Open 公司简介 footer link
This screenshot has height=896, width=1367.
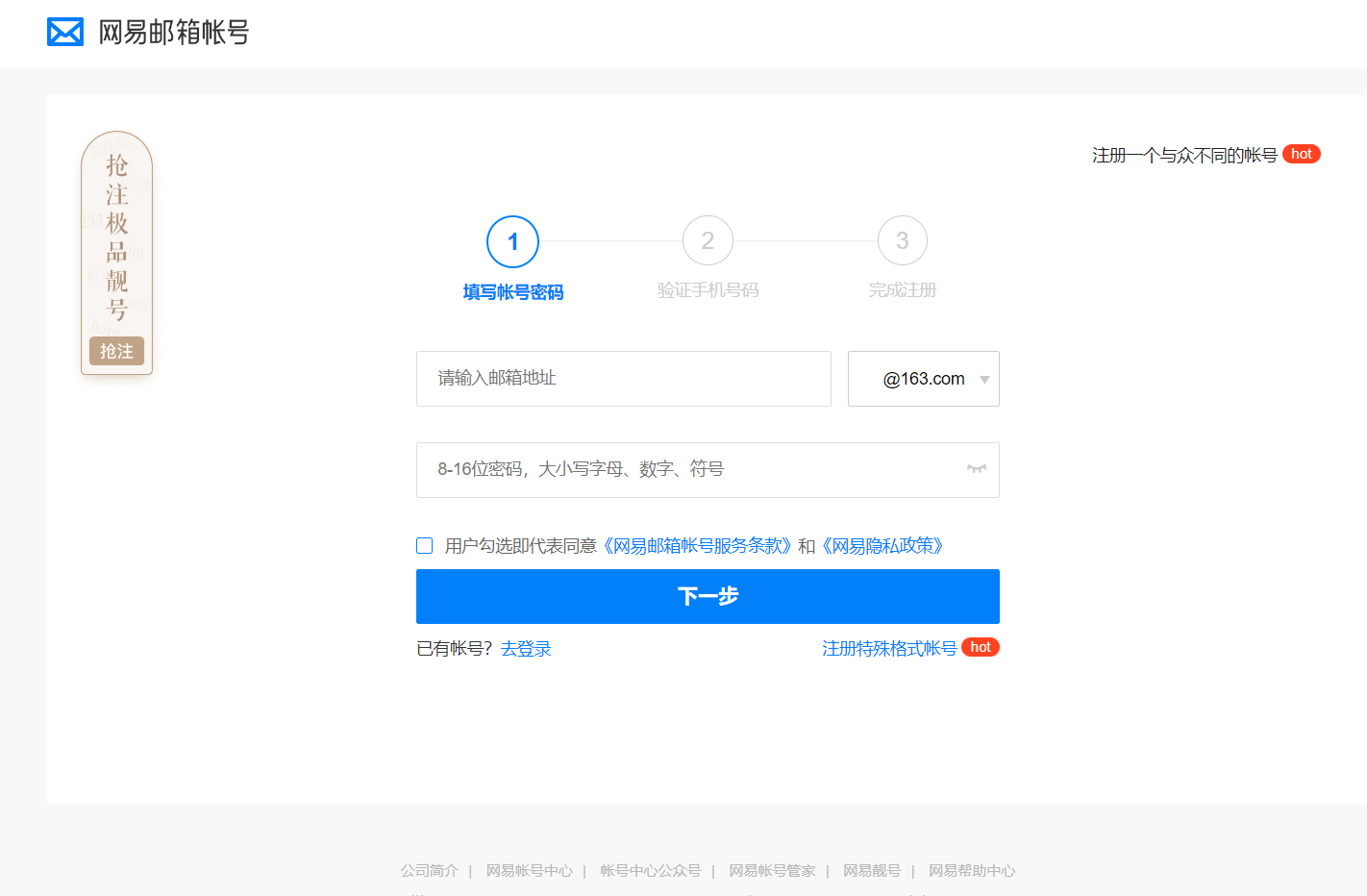430,871
